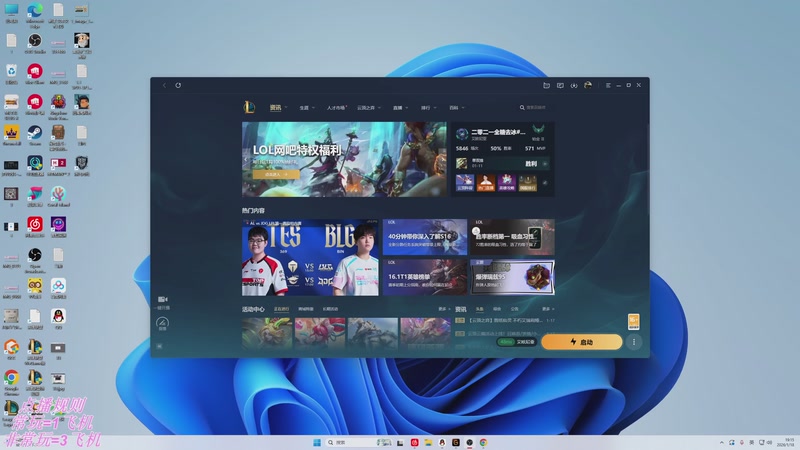Open the folder icon in the launcher title bar
The height and width of the screenshot is (450, 800).
[x=546, y=85]
